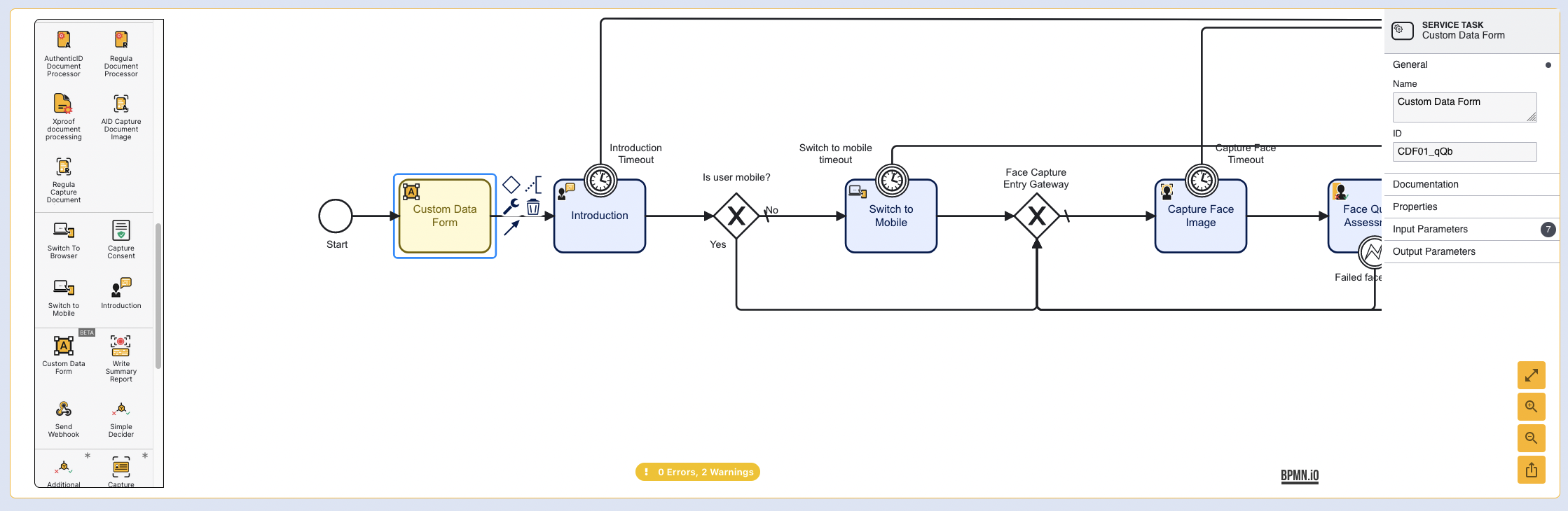Screen dimensions: 1568x511
Task: Click the 'No' flow label
Action: pyautogui.click(x=772, y=210)
